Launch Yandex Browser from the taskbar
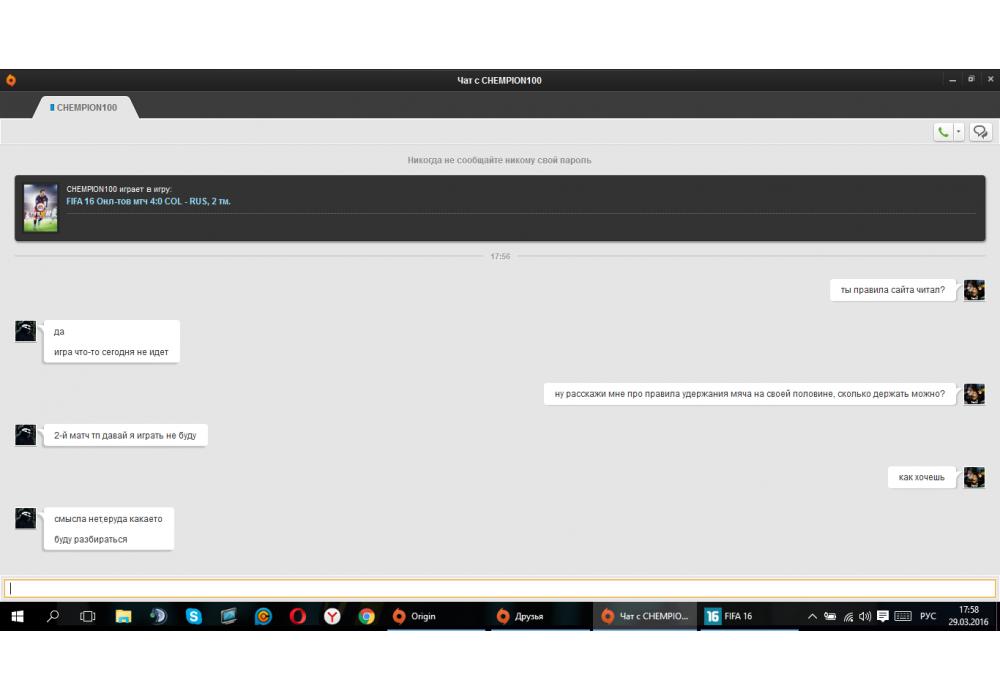1000x700 pixels. (332, 616)
